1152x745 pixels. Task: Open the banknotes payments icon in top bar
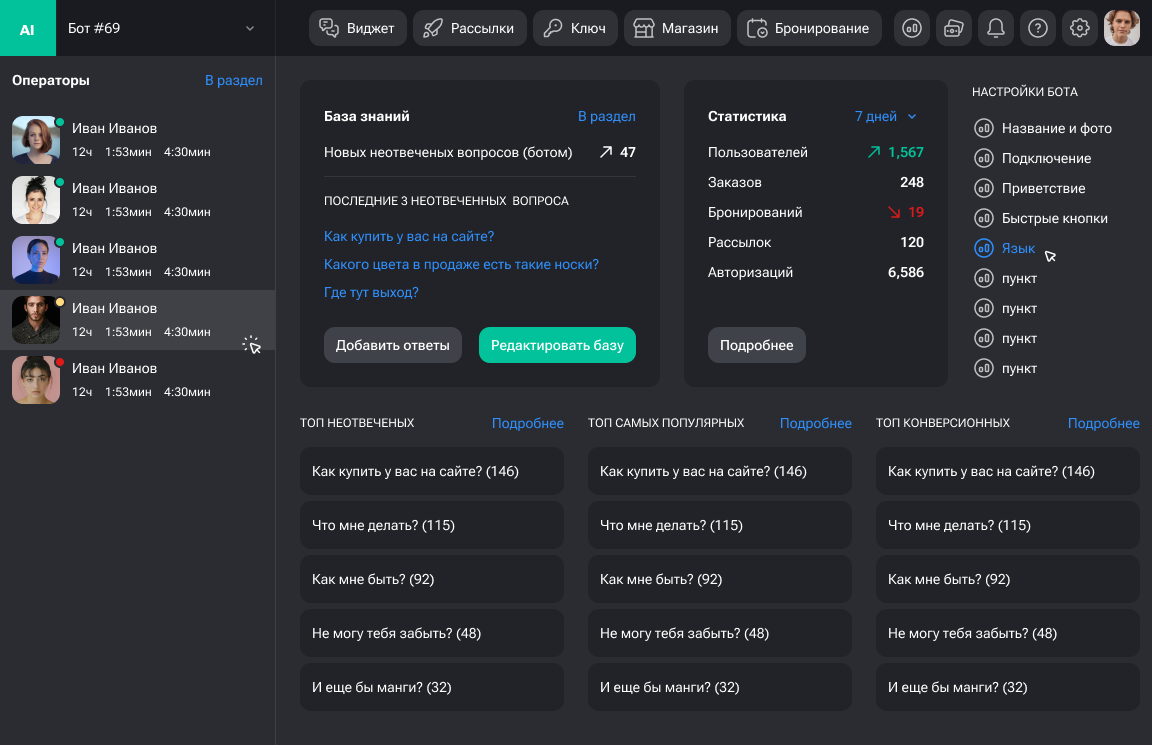pyautogui.click(x=954, y=28)
